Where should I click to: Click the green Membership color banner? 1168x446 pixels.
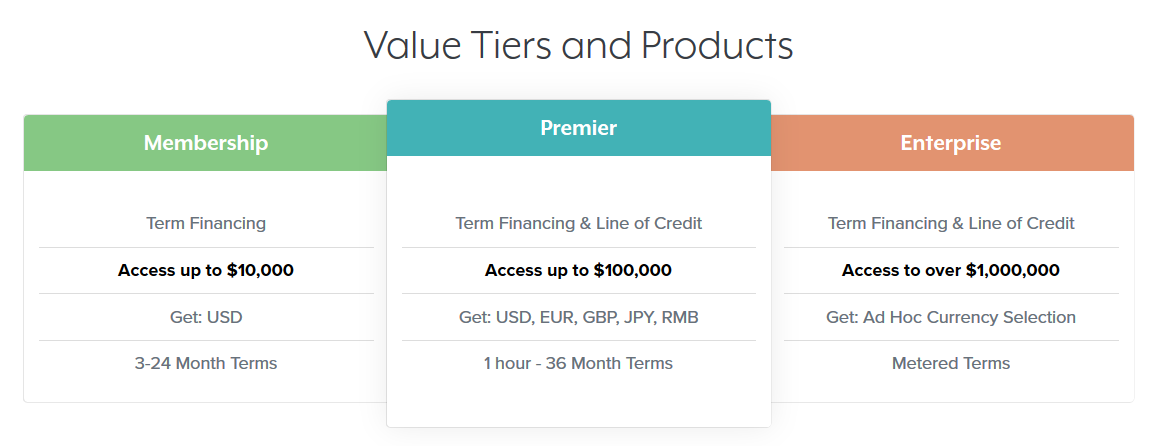206,143
